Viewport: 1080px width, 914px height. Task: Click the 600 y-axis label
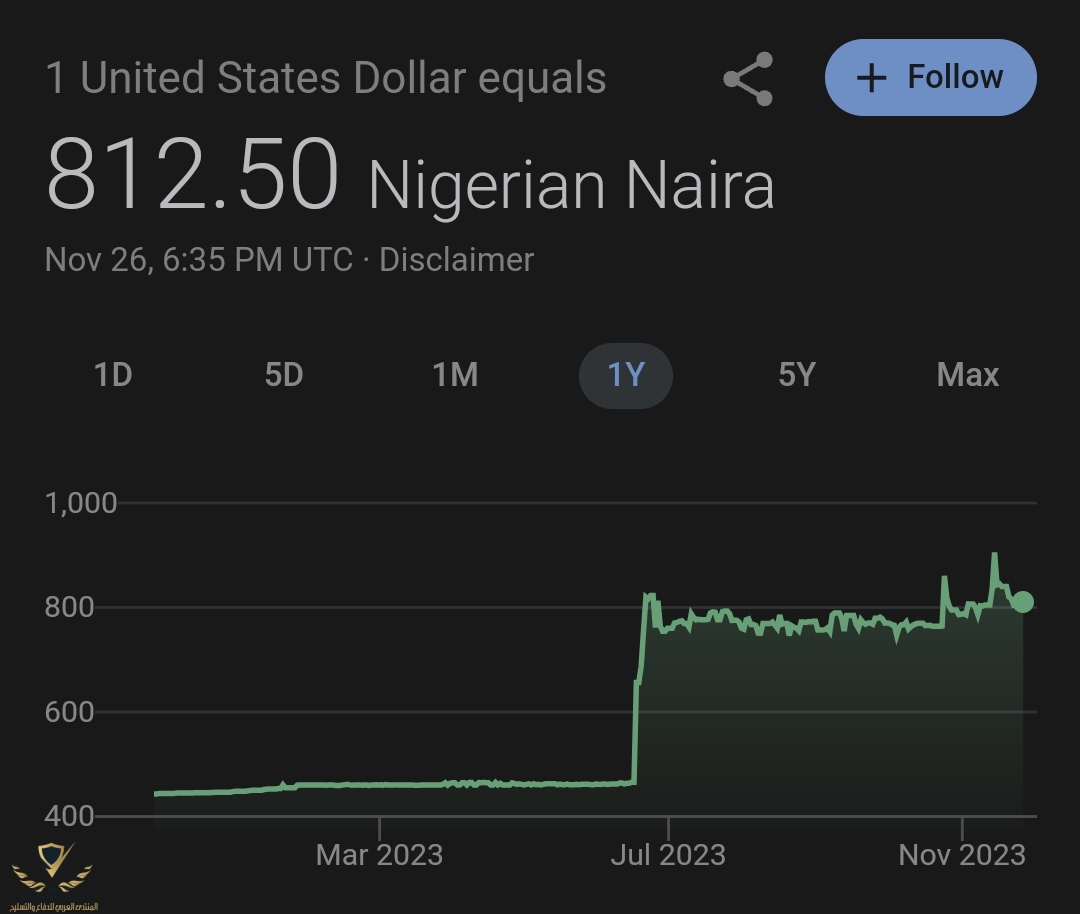tap(69, 712)
